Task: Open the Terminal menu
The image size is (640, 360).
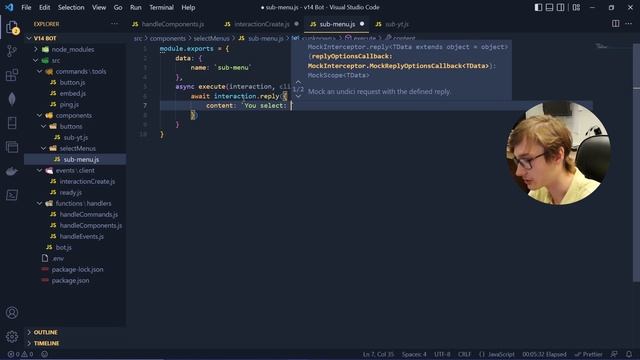Action: click(161, 7)
